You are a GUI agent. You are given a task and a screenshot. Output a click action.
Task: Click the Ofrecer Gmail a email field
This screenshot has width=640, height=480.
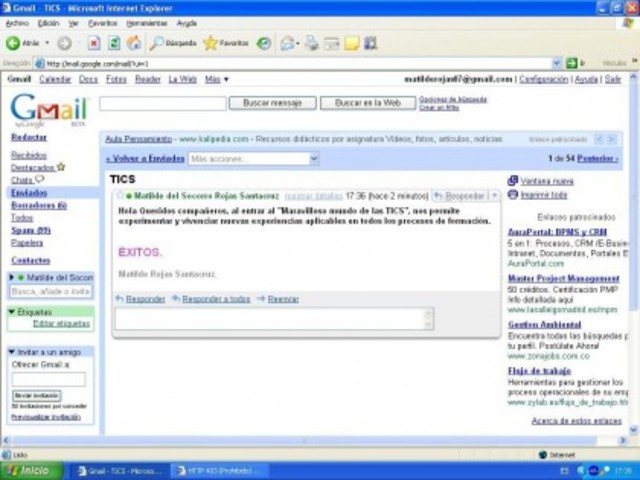(x=49, y=379)
